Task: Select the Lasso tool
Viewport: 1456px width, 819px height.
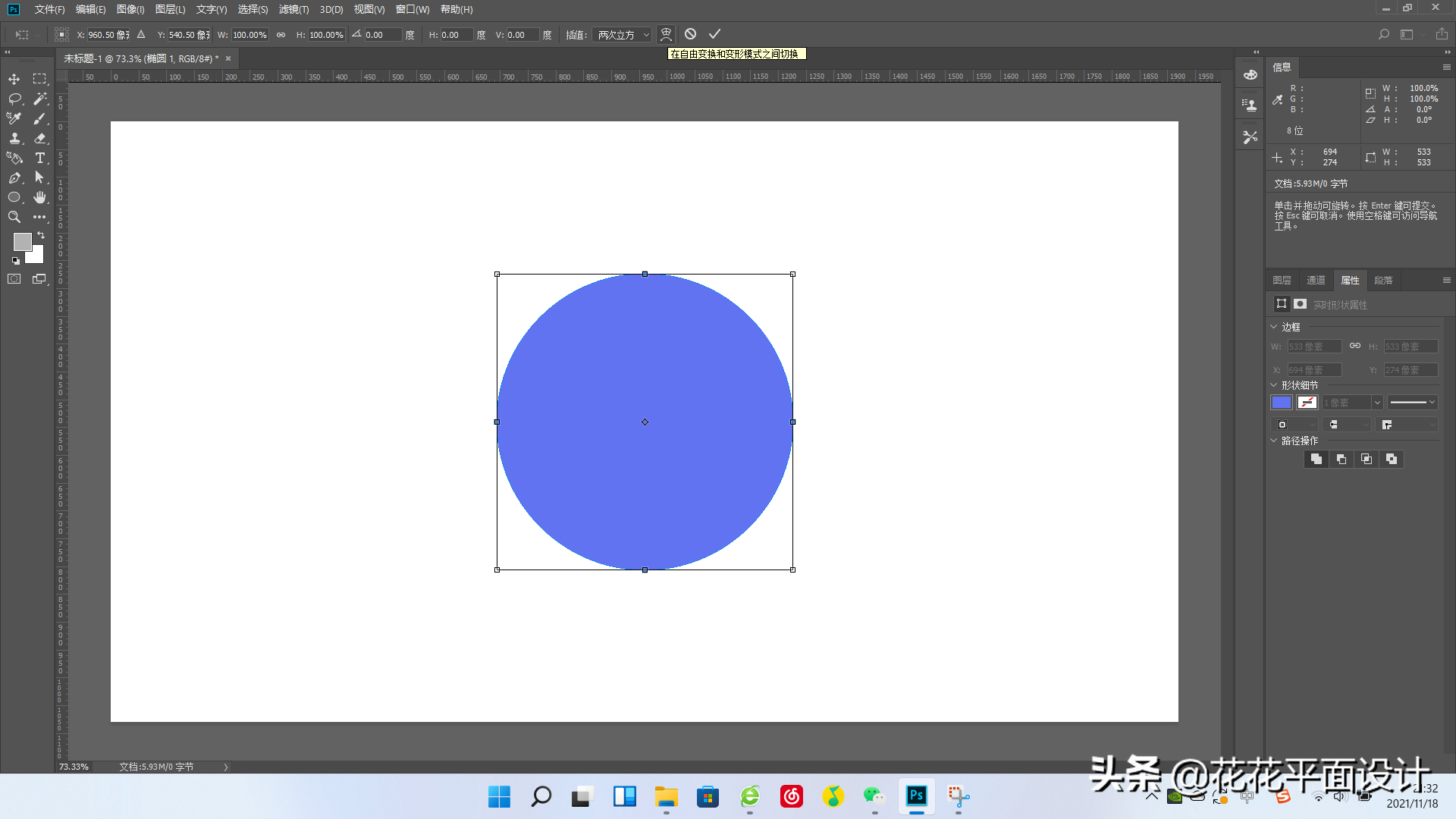Action: [x=14, y=99]
